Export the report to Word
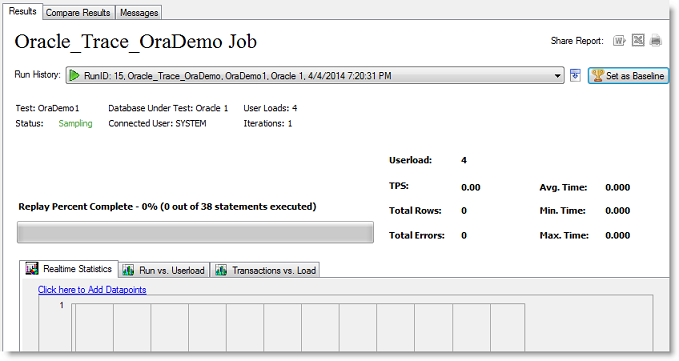The image size is (679, 361). [x=619, y=41]
